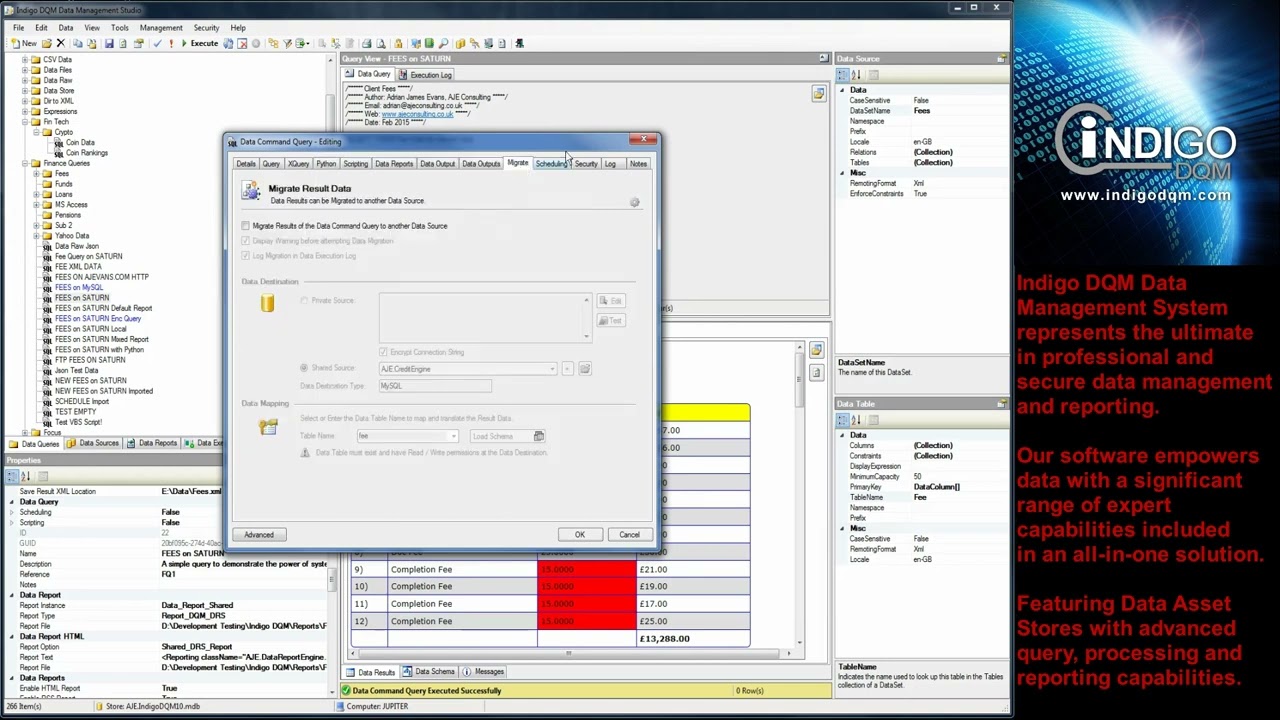Click Cancel in the Data Command Query dialog
Viewport: 1280px width, 720px height.
629,535
